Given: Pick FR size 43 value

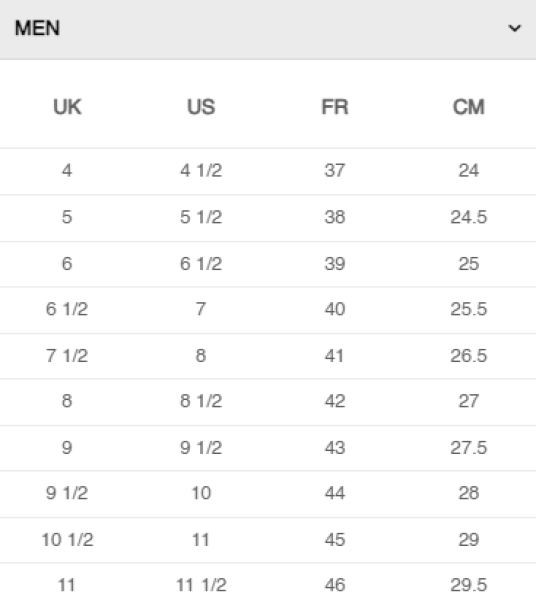Looking at the screenshot, I should tap(335, 447).
